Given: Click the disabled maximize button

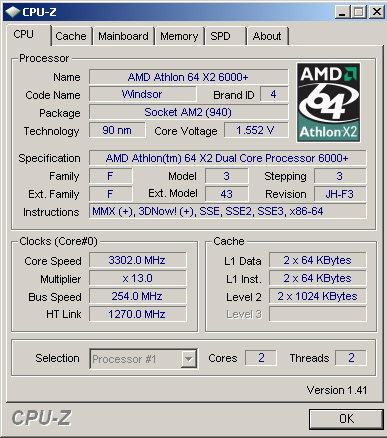Looking at the screenshot, I should click(x=359, y=12).
